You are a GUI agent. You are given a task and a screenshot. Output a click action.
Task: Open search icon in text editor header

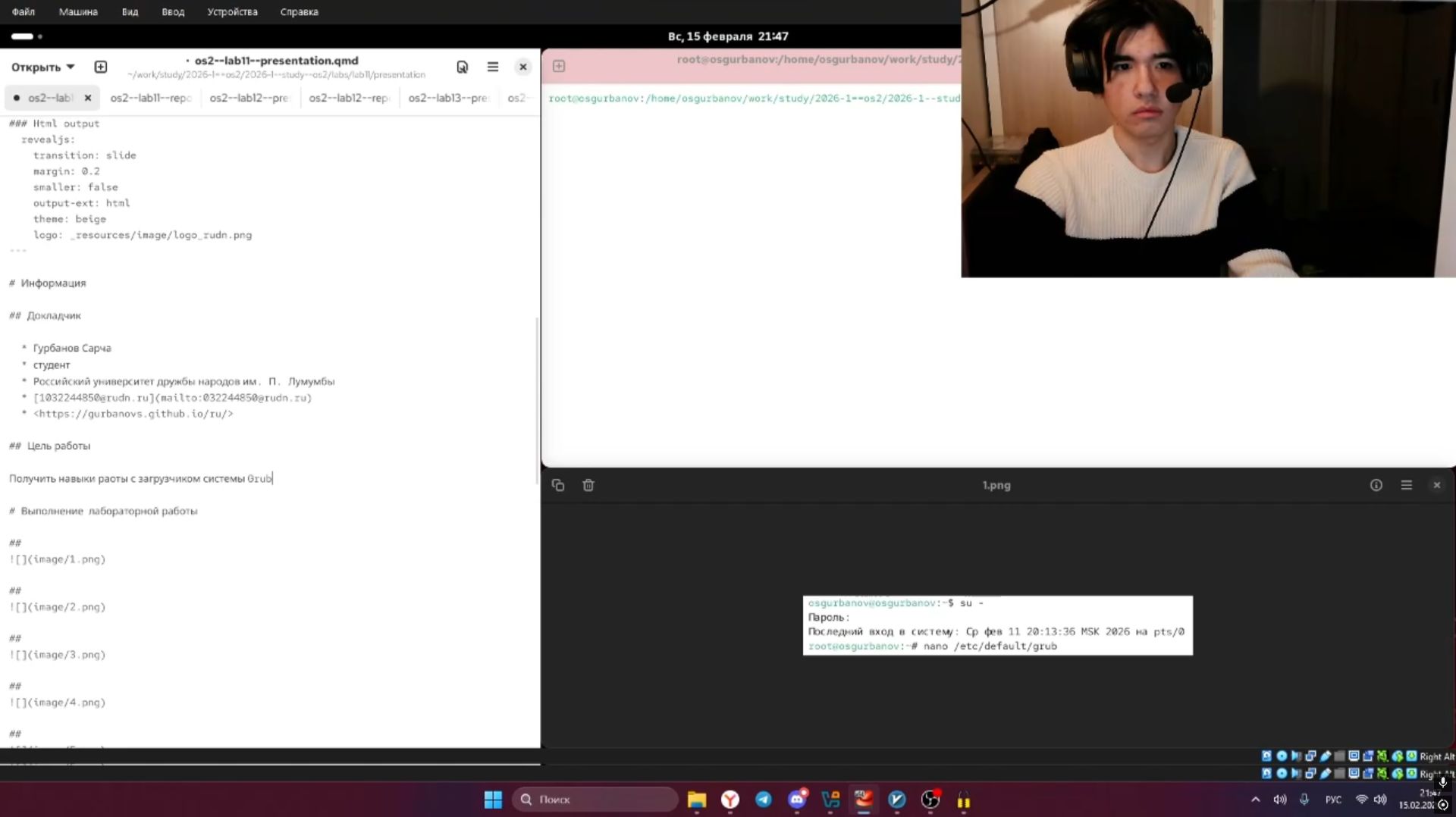[x=462, y=67]
